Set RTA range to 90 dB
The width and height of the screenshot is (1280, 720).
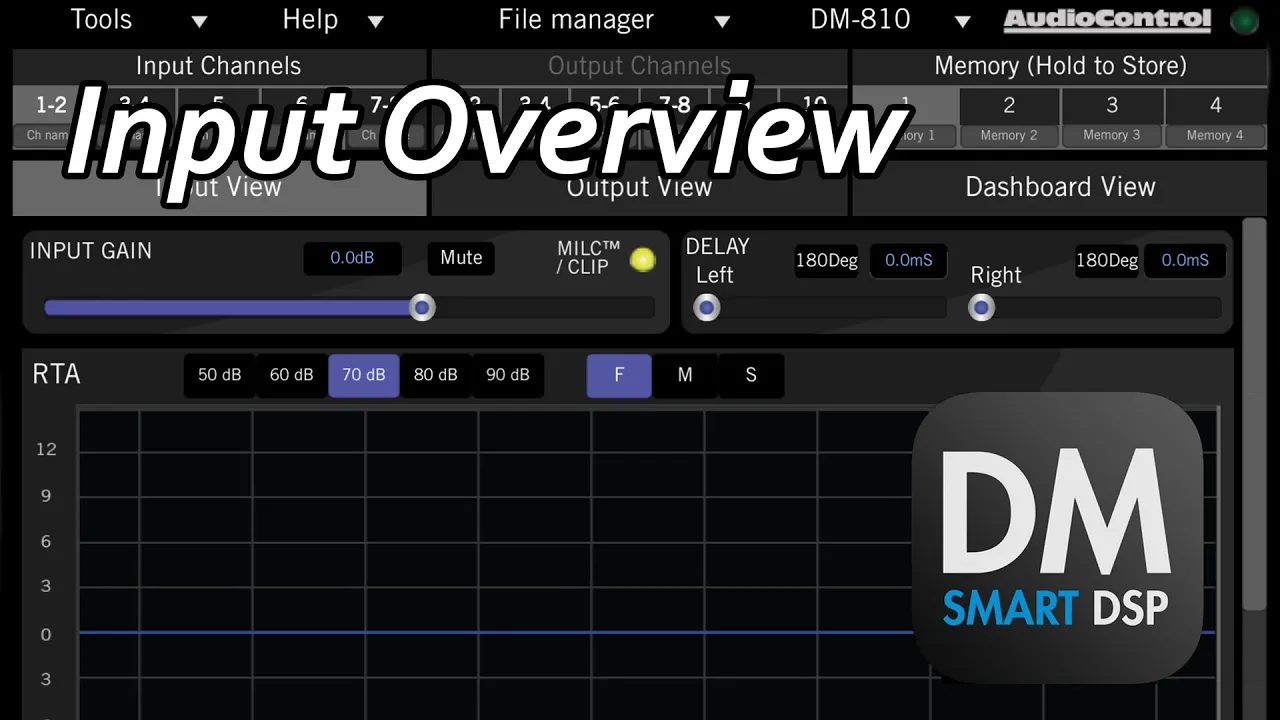(508, 375)
